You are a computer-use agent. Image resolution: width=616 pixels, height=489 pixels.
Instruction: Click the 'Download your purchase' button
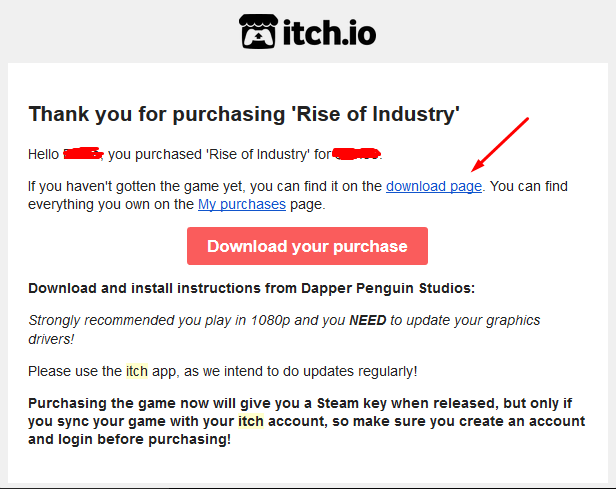click(307, 246)
